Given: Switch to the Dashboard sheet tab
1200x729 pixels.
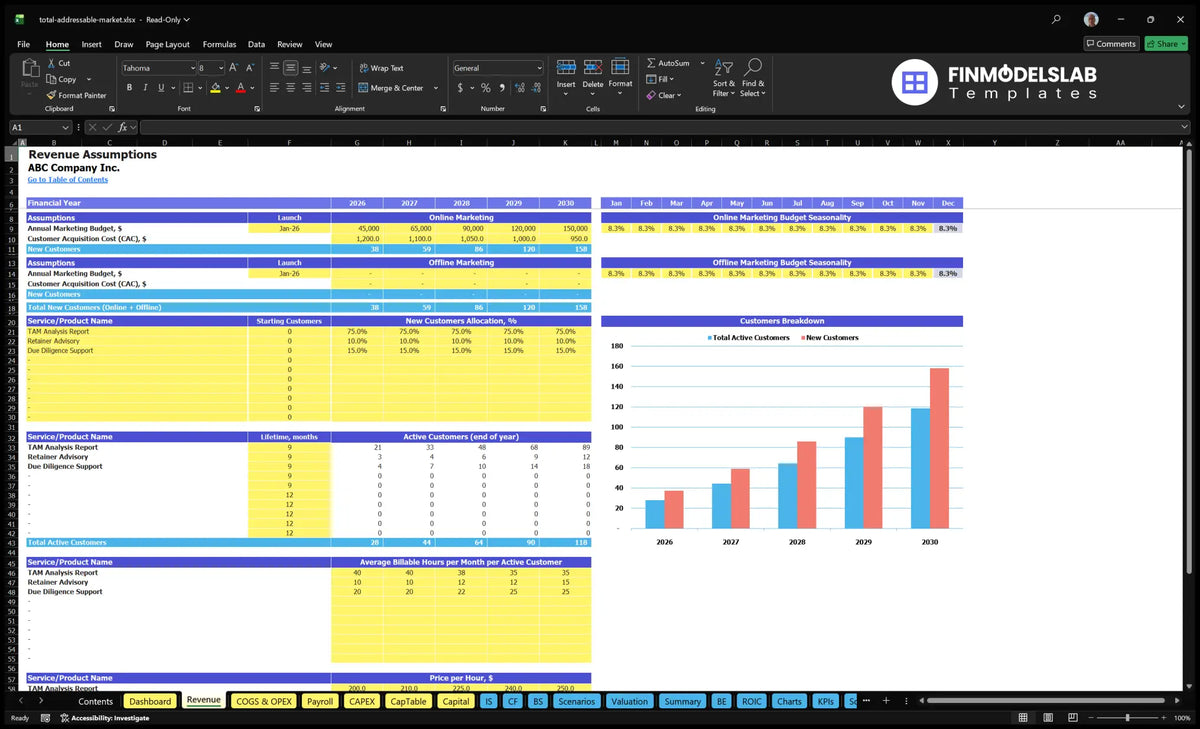Looking at the screenshot, I should click(150, 701).
